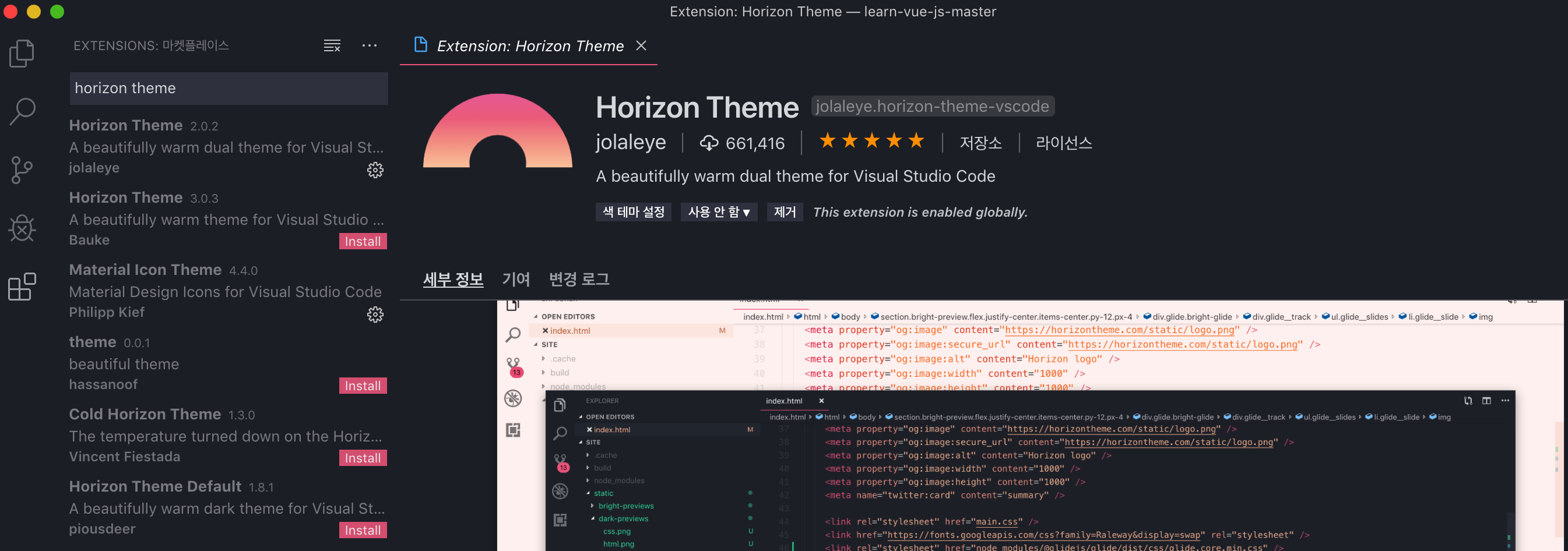Open the 사용 안 함 dropdown
The image size is (1568, 551).
[x=719, y=212]
